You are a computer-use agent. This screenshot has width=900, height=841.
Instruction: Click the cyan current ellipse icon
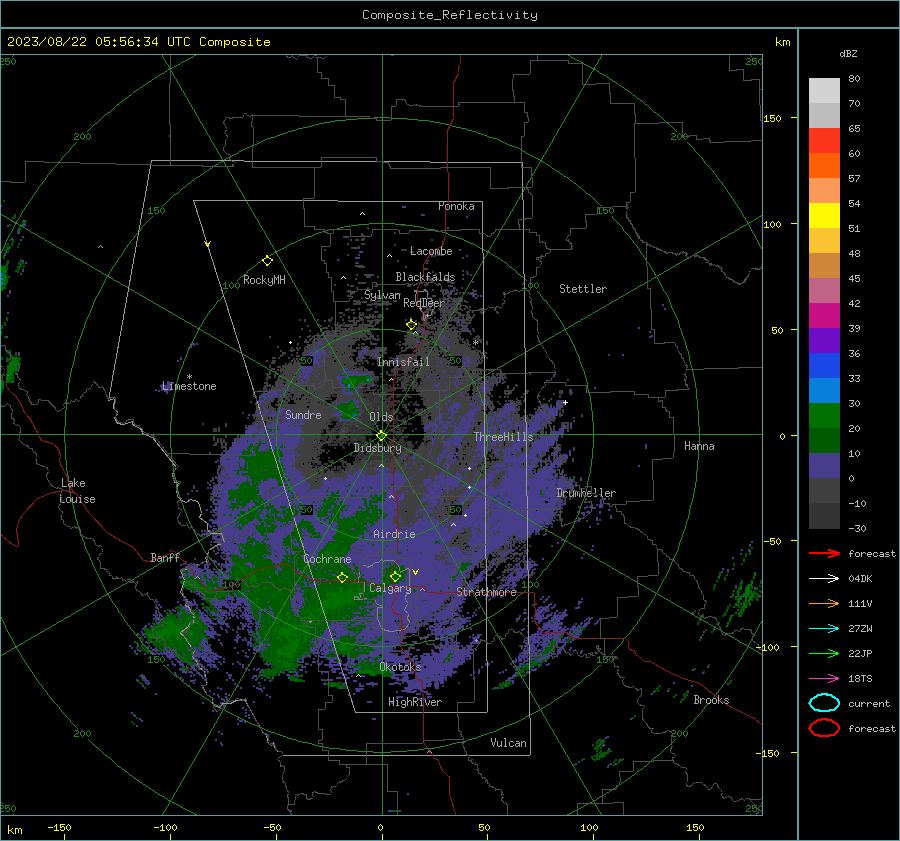click(x=824, y=703)
